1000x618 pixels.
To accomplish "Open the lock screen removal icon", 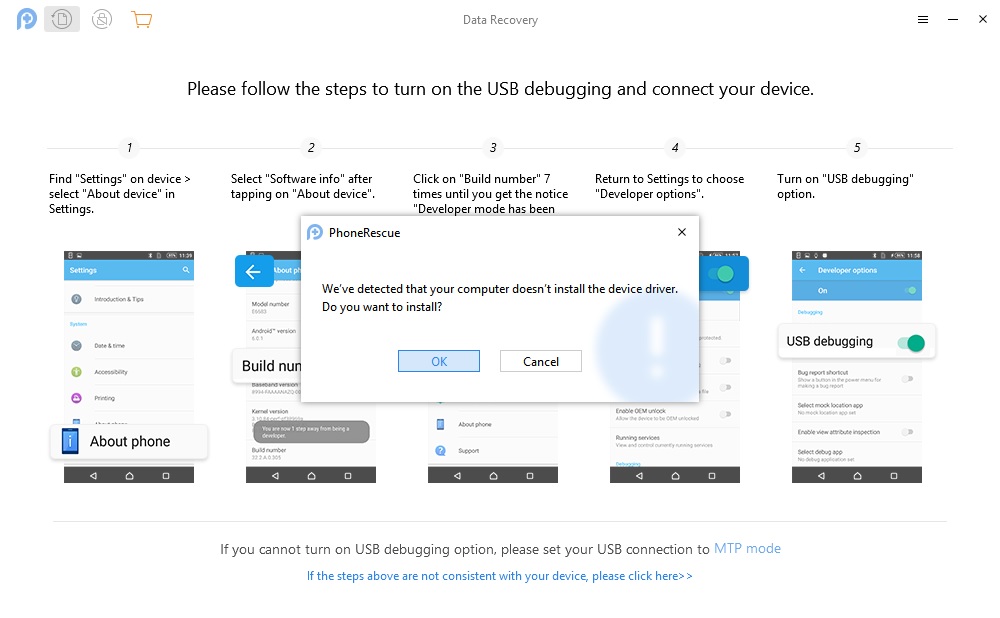I will pyautogui.click(x=102, y=19).
